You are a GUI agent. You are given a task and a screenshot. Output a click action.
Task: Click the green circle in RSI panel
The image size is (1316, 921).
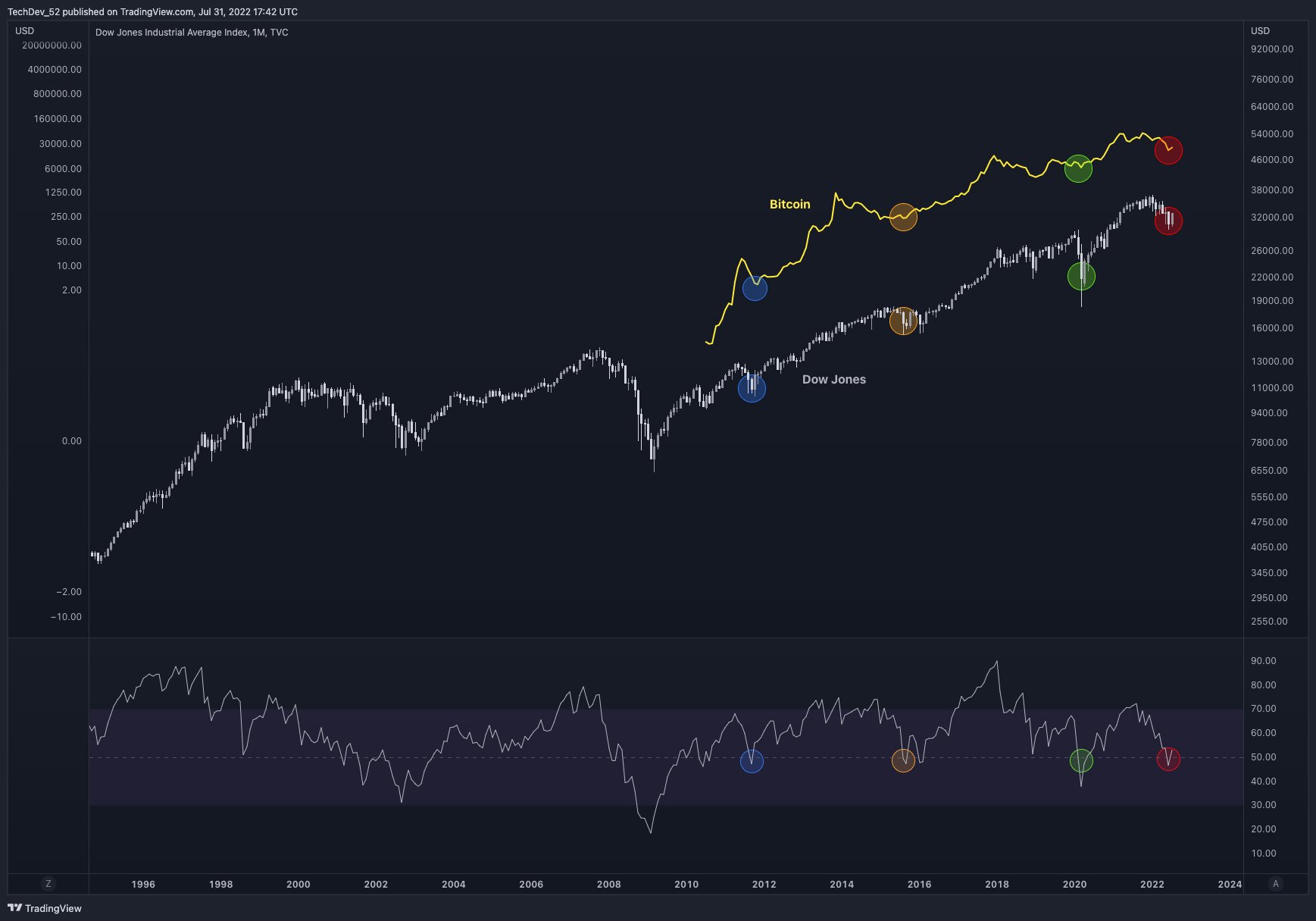click(x=1081, y=760)
